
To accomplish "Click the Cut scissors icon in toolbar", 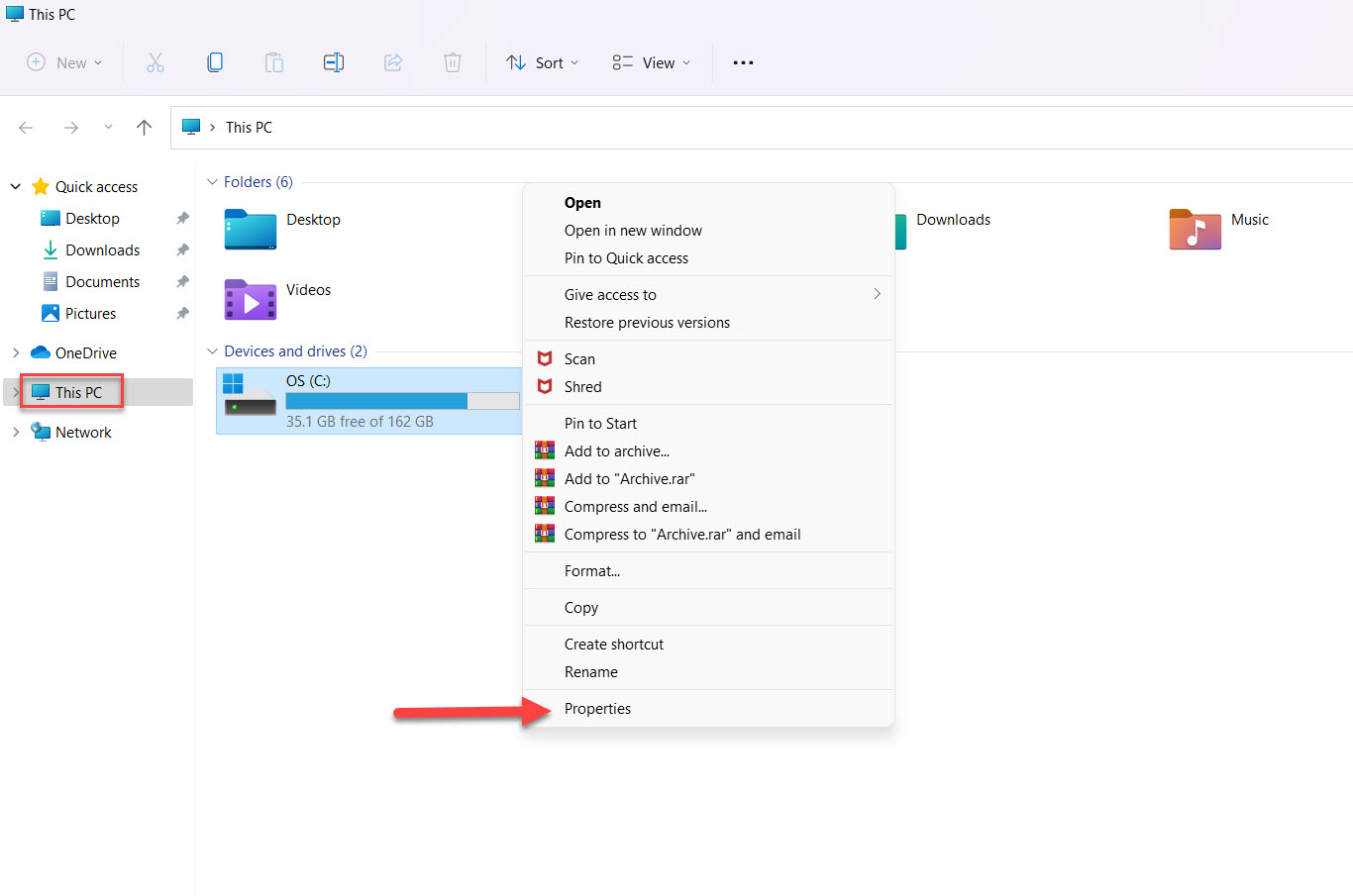I will tap(156, 62).
